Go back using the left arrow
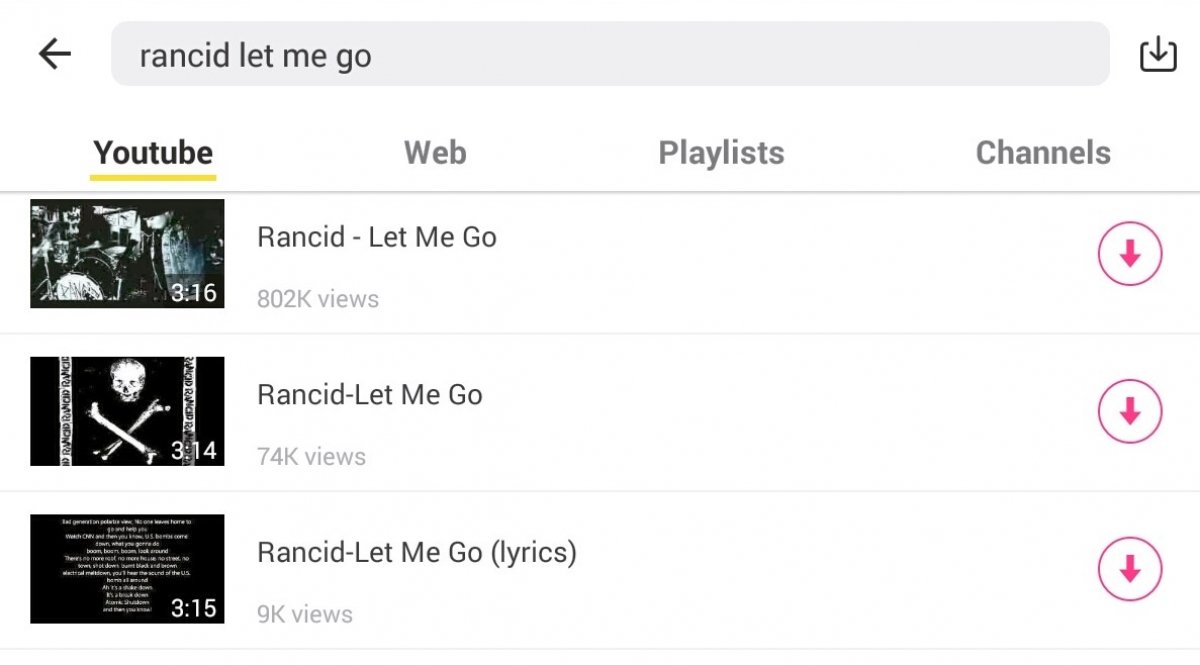1200x665 pixels. (x=55, y=54)
